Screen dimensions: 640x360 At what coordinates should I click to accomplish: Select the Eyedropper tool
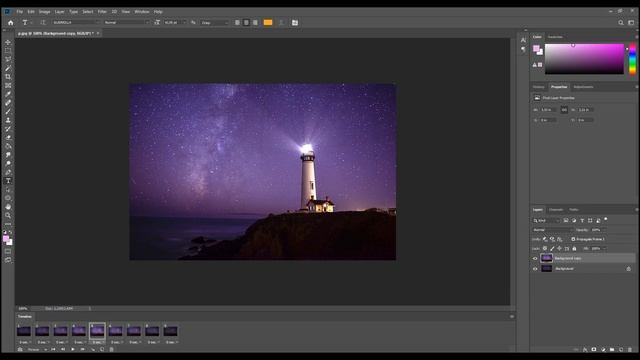coord(8,94)
